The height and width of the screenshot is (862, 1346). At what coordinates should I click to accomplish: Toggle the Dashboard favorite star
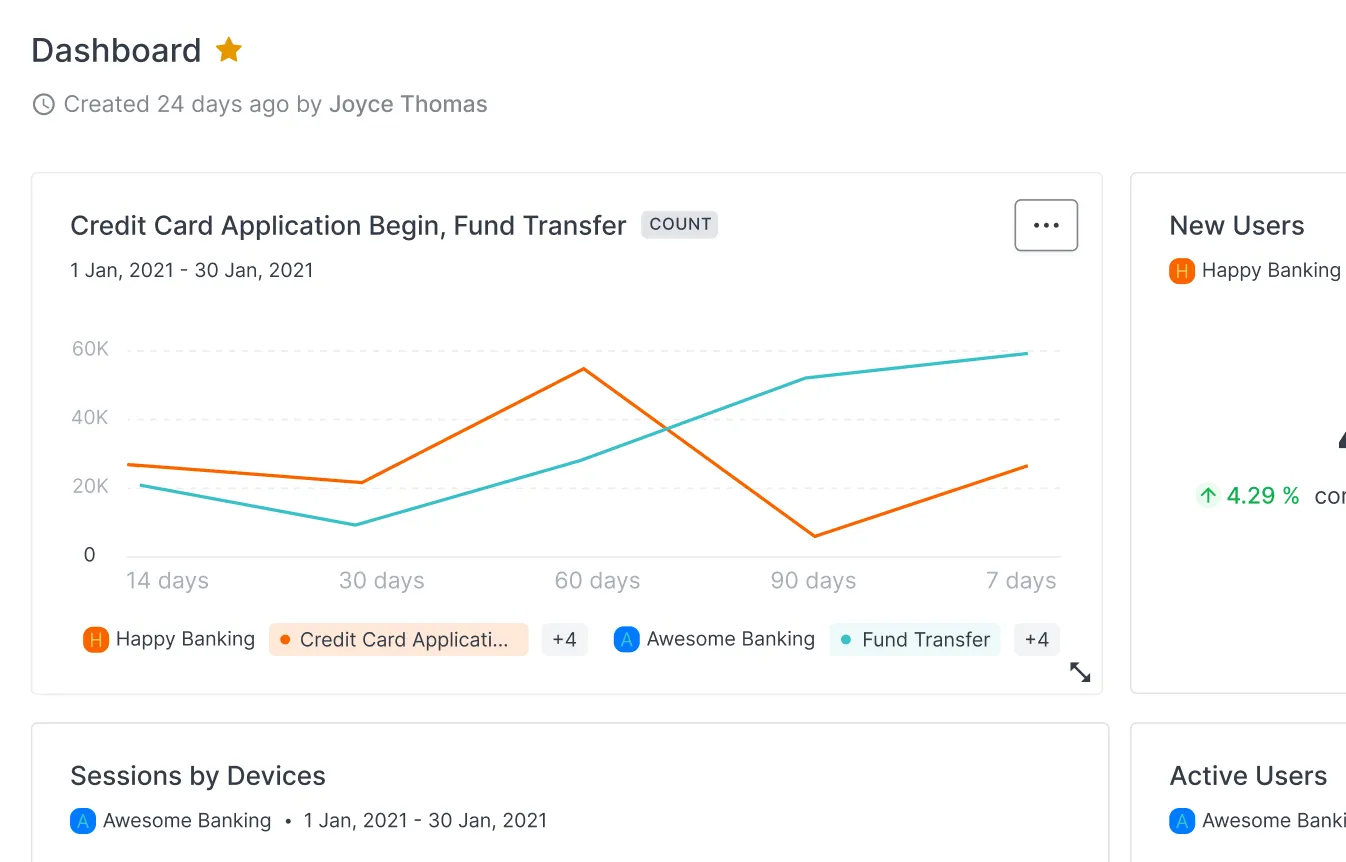tap(228, 48)
